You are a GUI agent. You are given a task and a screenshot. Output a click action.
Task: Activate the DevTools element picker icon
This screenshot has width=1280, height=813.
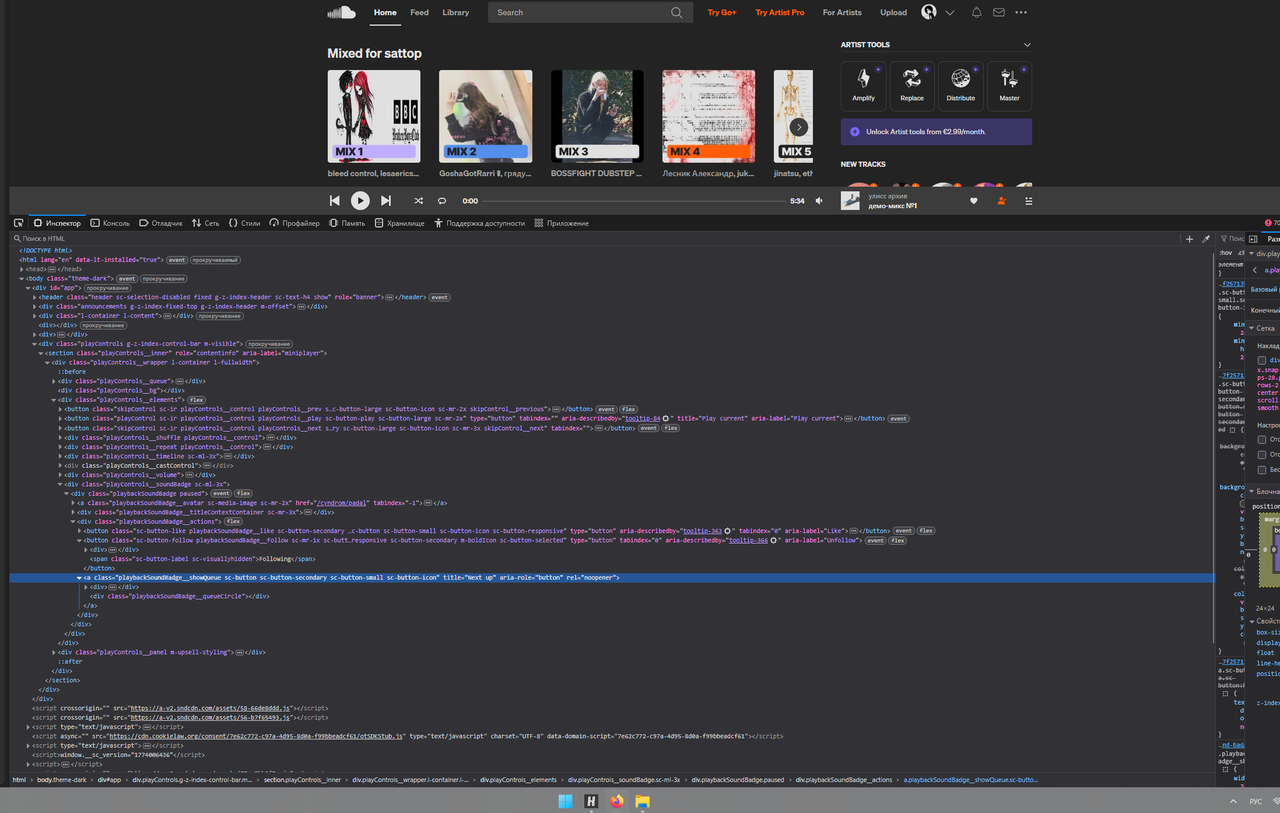coord(19,223)
